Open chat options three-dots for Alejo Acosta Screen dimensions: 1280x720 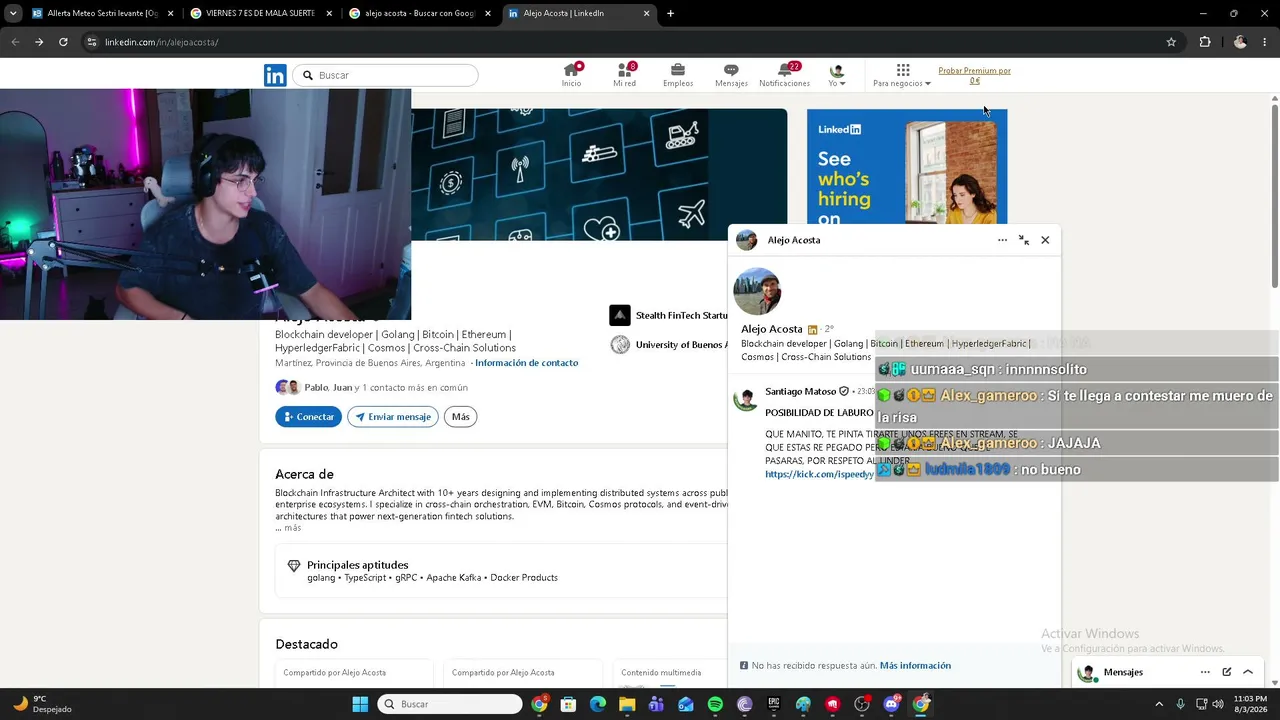[x=1002, y=240]
